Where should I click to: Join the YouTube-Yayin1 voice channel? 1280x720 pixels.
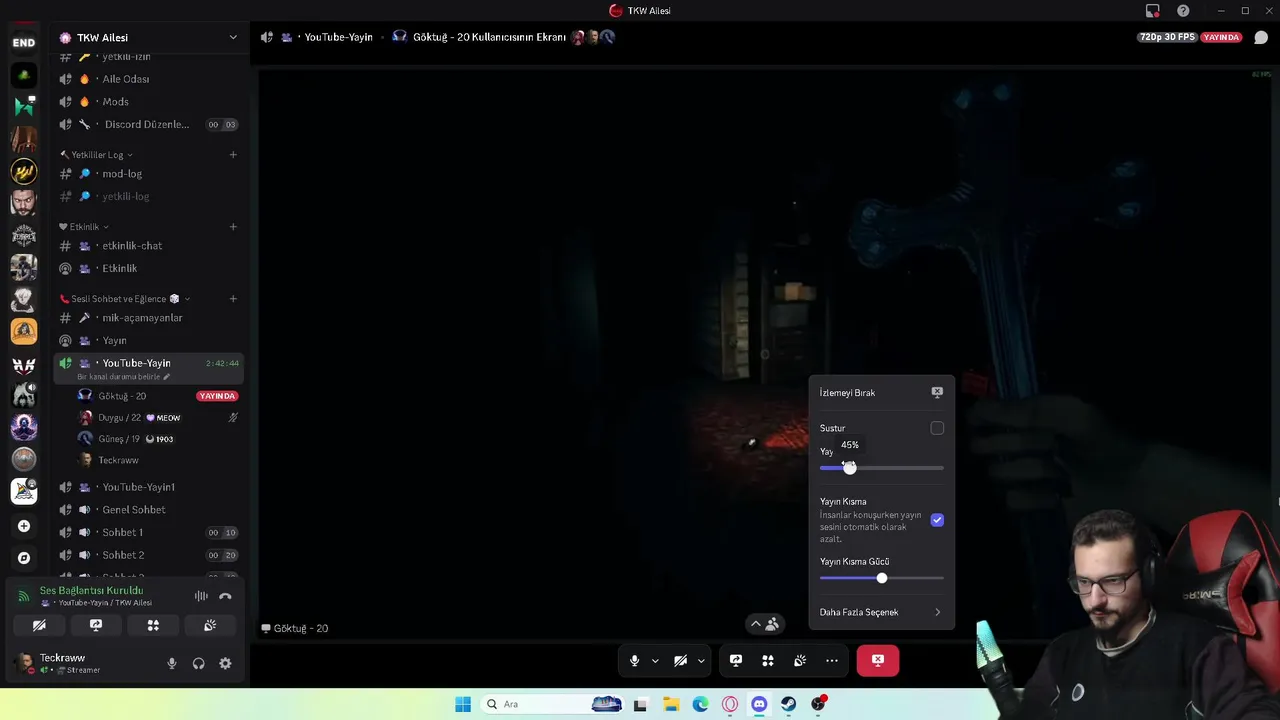(149, 487)
